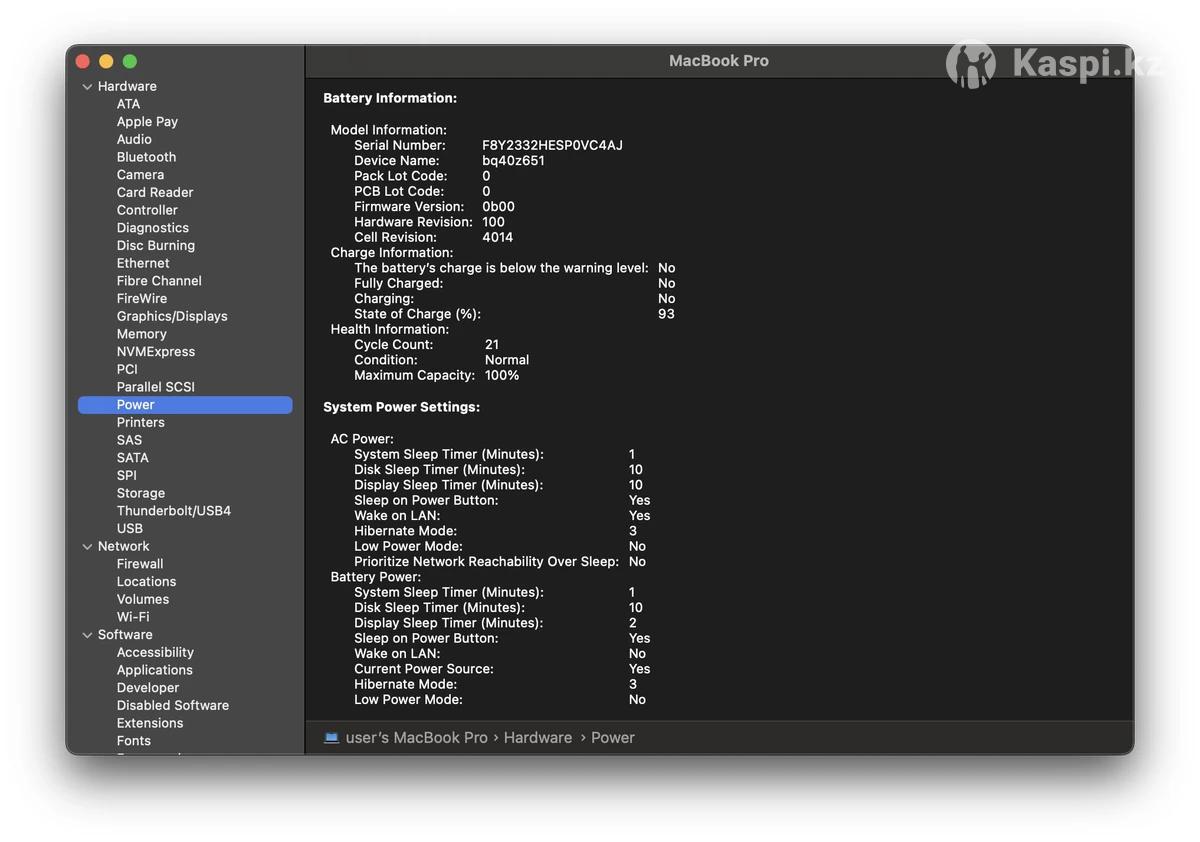Screen dimensions: 1200x842
Task: Collapse the Hardware section chevron
Action: coord(87,87)
